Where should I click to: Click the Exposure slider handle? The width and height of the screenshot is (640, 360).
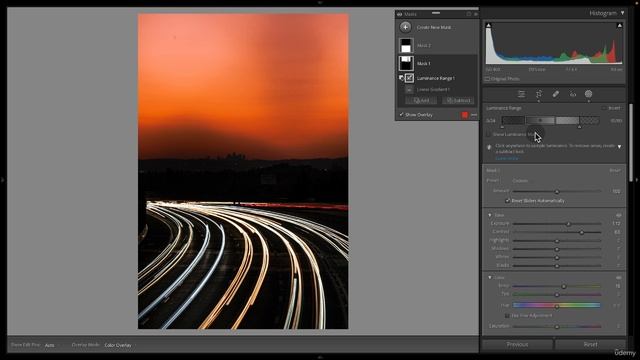click(568, 224)
